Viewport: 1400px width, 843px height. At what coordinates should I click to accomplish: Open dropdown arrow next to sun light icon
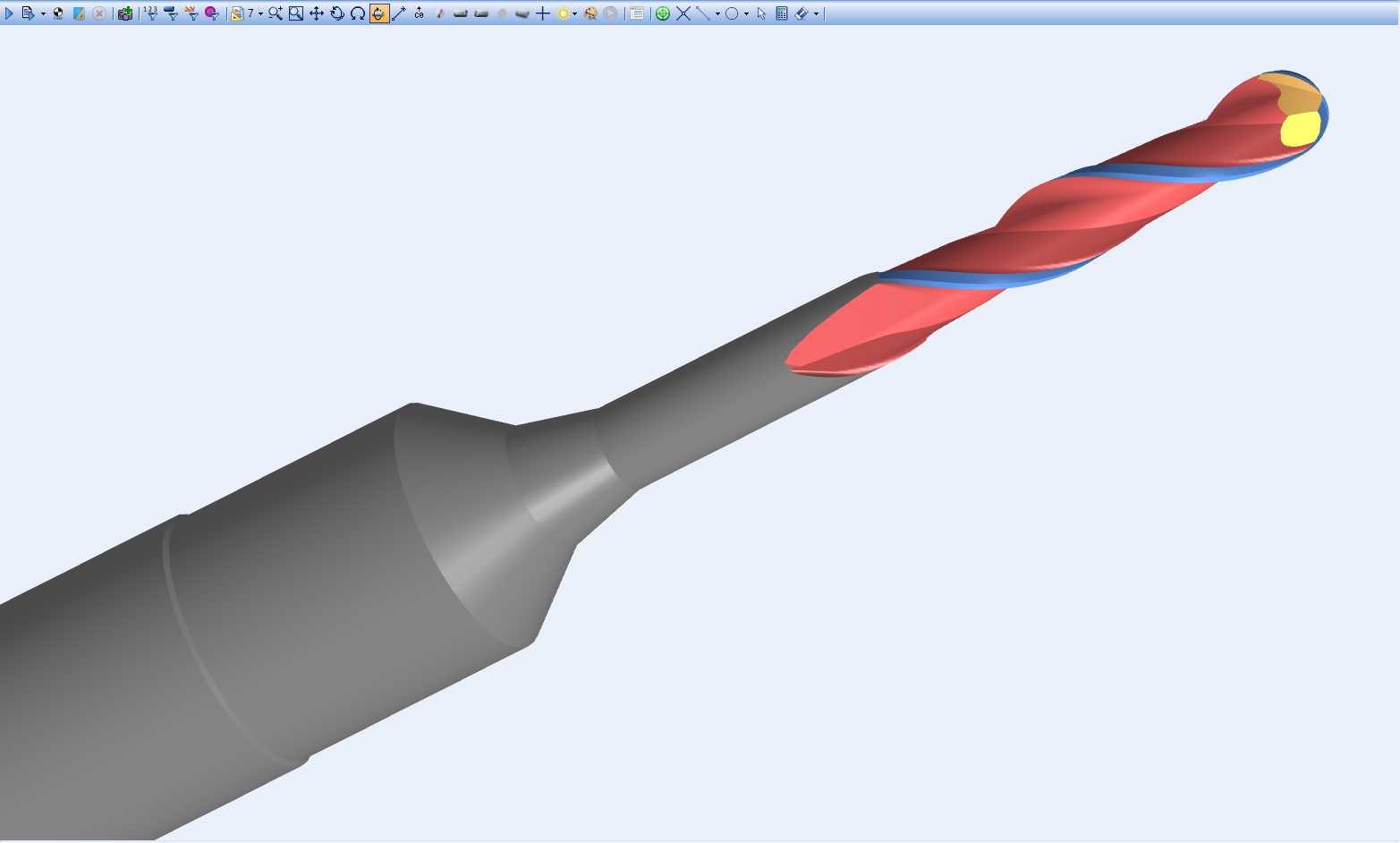(x=575, y=14)
